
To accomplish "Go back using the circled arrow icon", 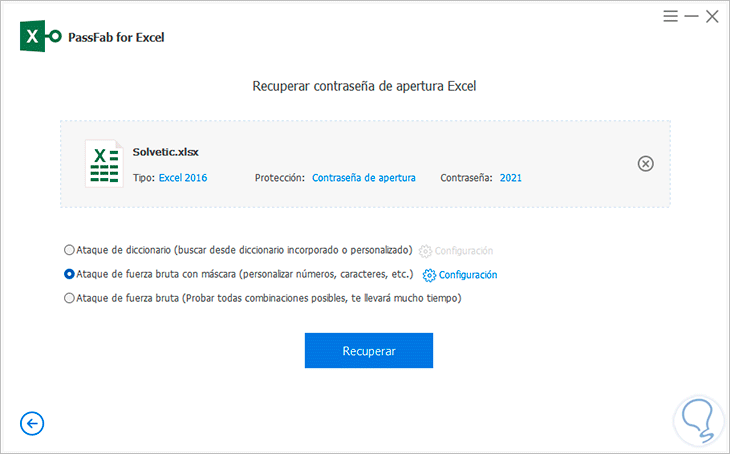I will coord(32,423).
